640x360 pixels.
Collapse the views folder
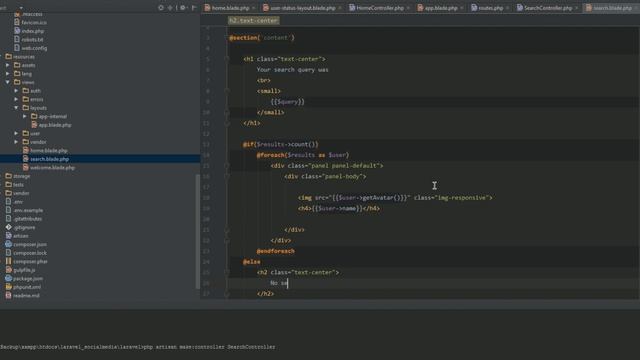pyautogui.click(x=8, y=82)
